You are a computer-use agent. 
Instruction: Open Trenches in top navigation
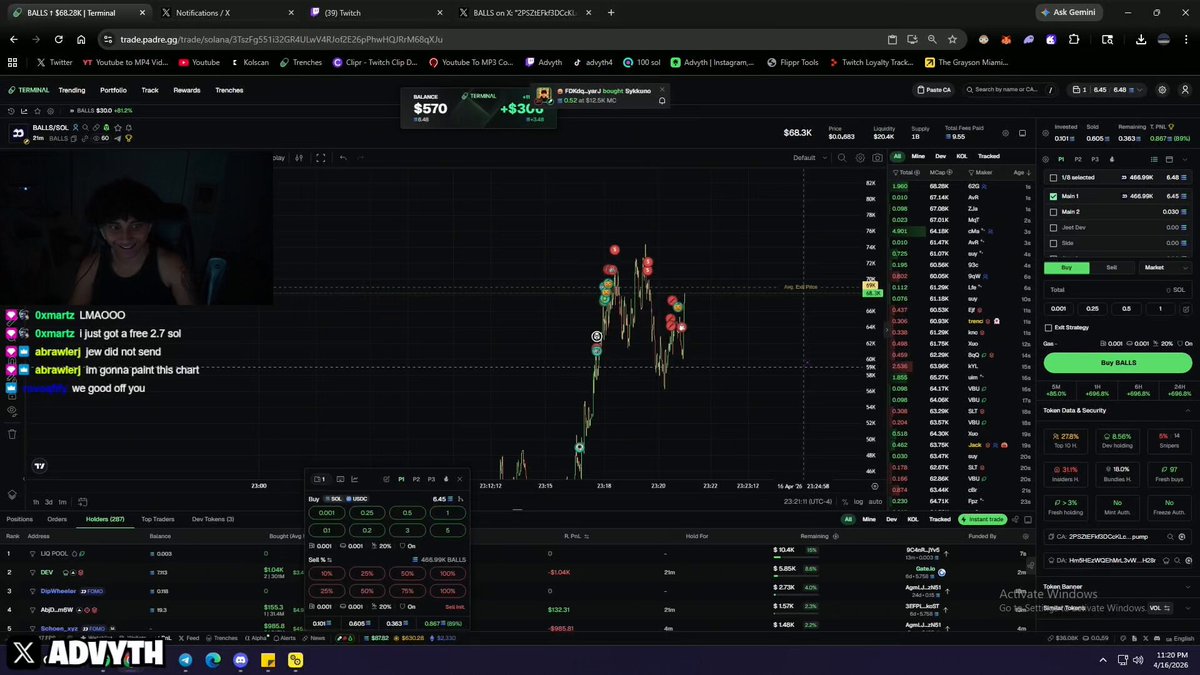(x=229, y=90)
